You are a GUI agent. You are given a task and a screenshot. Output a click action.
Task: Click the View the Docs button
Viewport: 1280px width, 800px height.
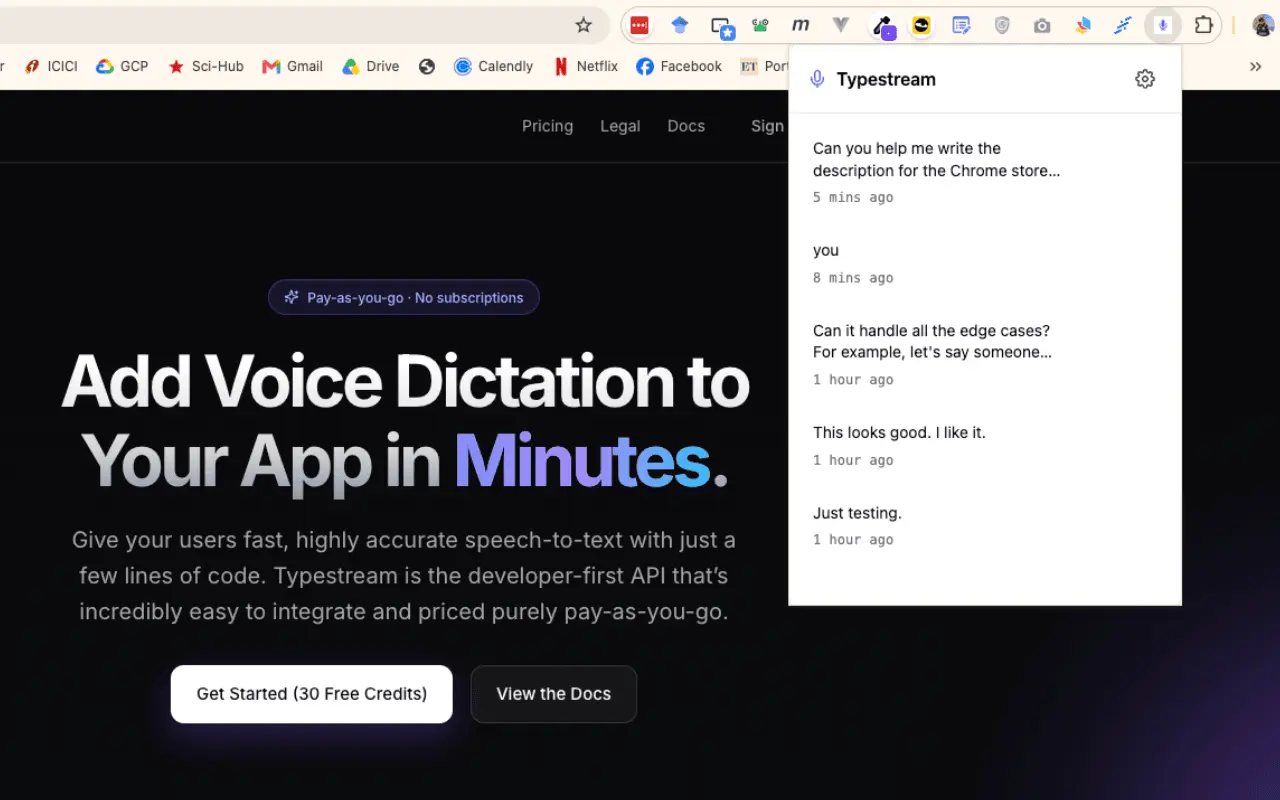pyautogui.click(x=554, y=694)
